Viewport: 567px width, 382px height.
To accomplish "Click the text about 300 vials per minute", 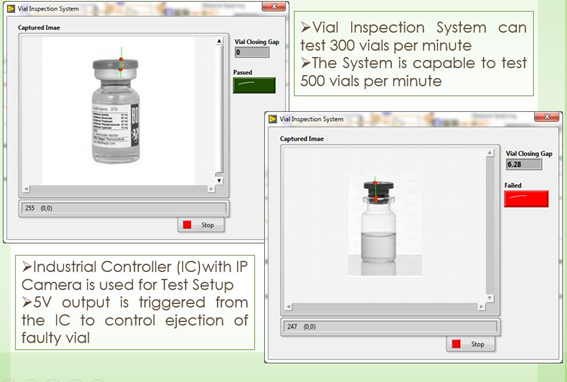I will (x=413, y=36).
